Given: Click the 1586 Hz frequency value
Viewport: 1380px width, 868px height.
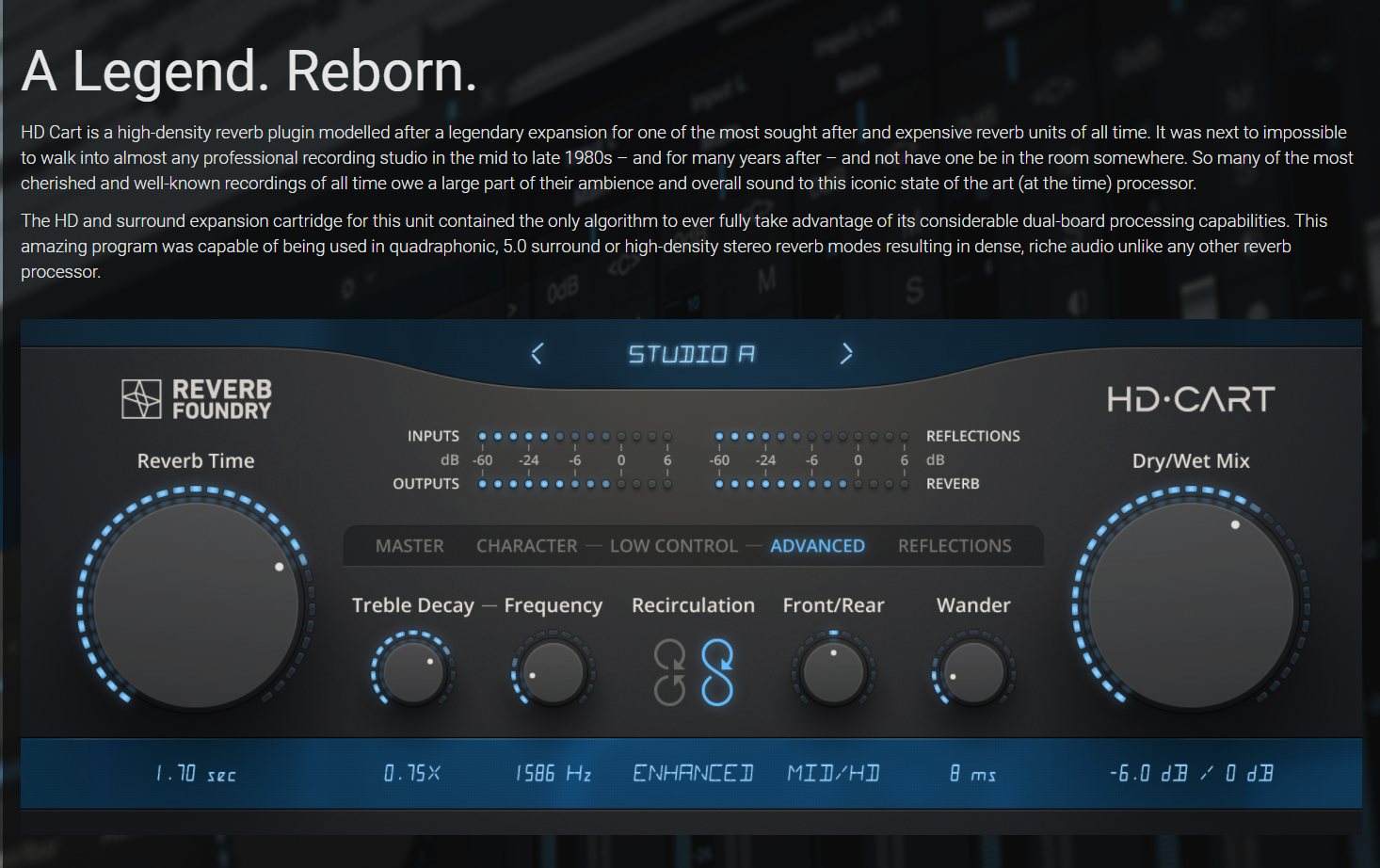Looking at the screenshot, I should pos(553,774).
